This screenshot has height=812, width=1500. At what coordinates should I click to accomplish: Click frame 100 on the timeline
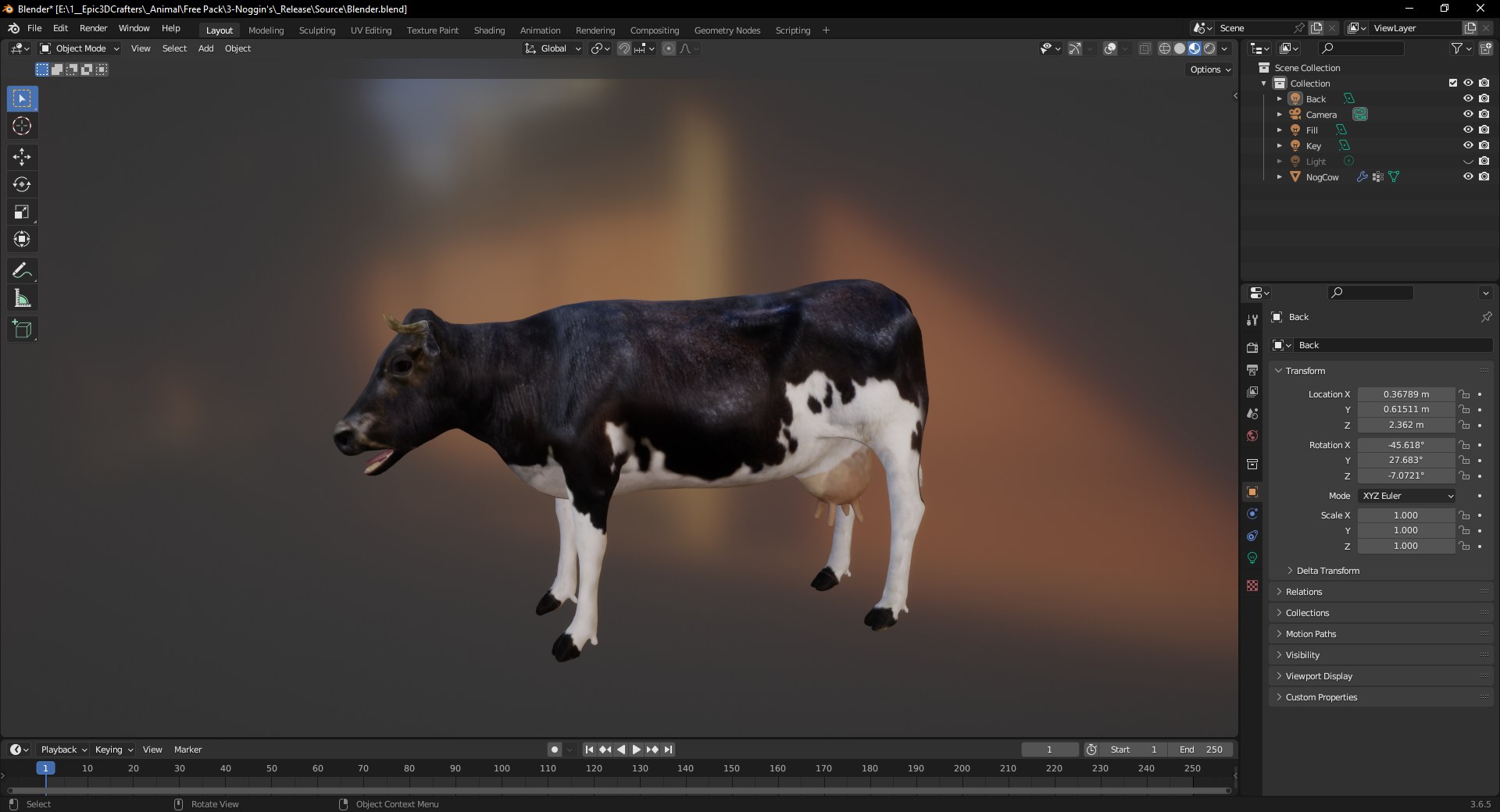click(x=502, y=769)
